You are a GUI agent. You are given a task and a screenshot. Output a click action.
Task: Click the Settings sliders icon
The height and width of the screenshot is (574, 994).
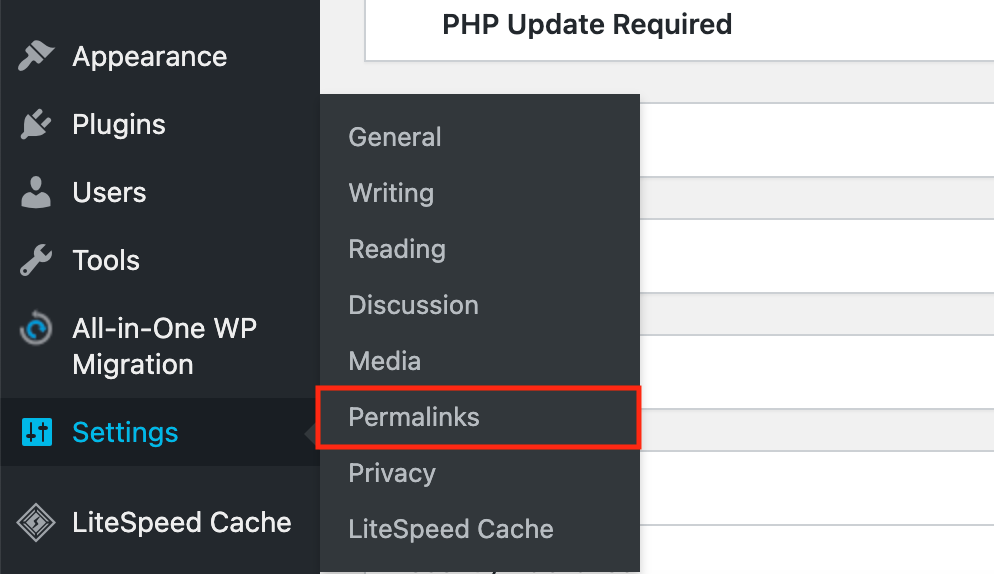(x=36, y=433)
